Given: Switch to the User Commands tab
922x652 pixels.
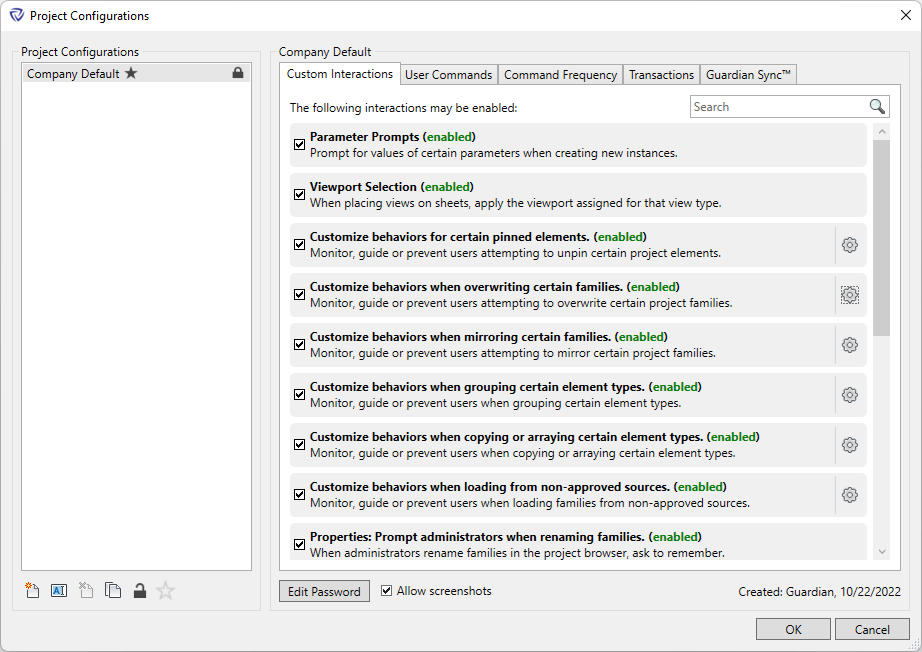Looking at the screenshot, I should [x=448, y=75].
